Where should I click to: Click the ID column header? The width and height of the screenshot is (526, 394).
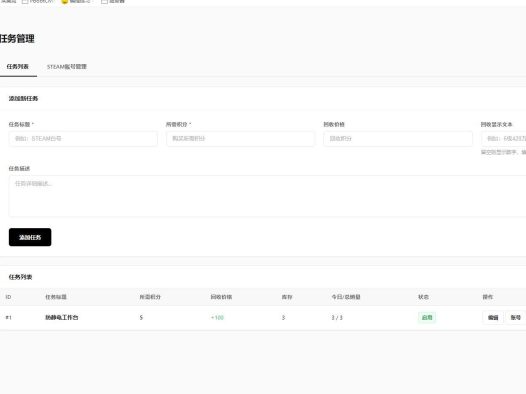pos(8,297)
